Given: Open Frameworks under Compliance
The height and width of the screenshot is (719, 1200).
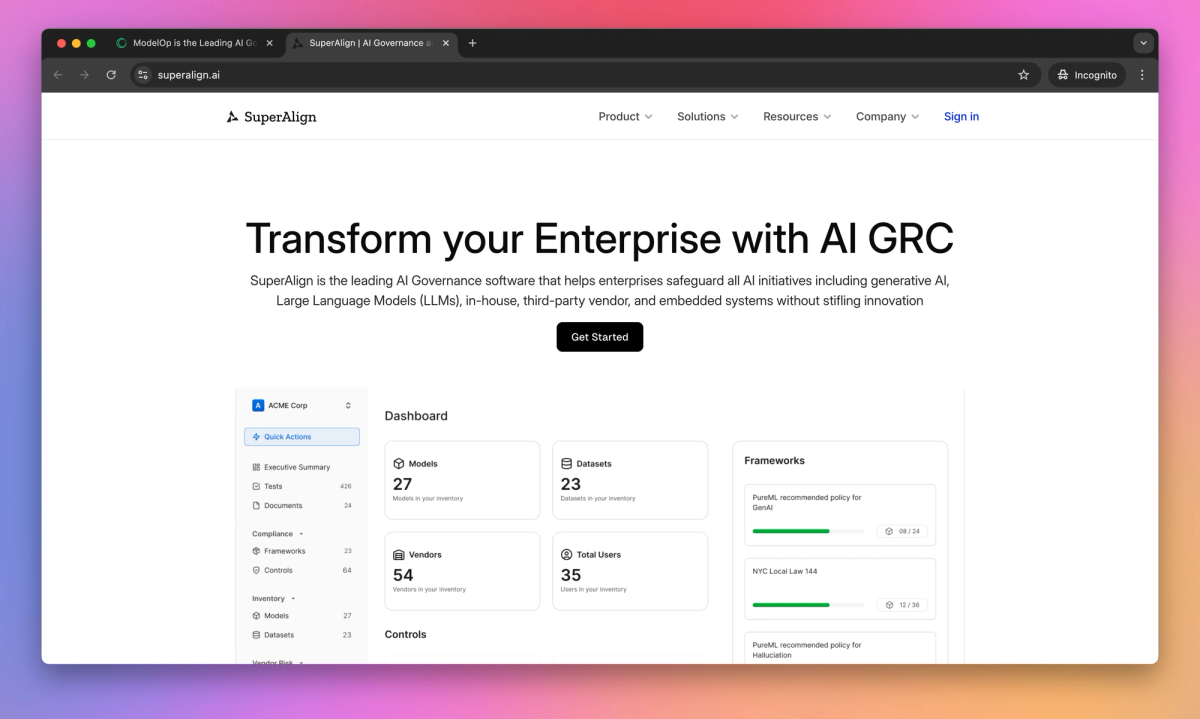Looking at the screenshot, I should click(285, 551).
